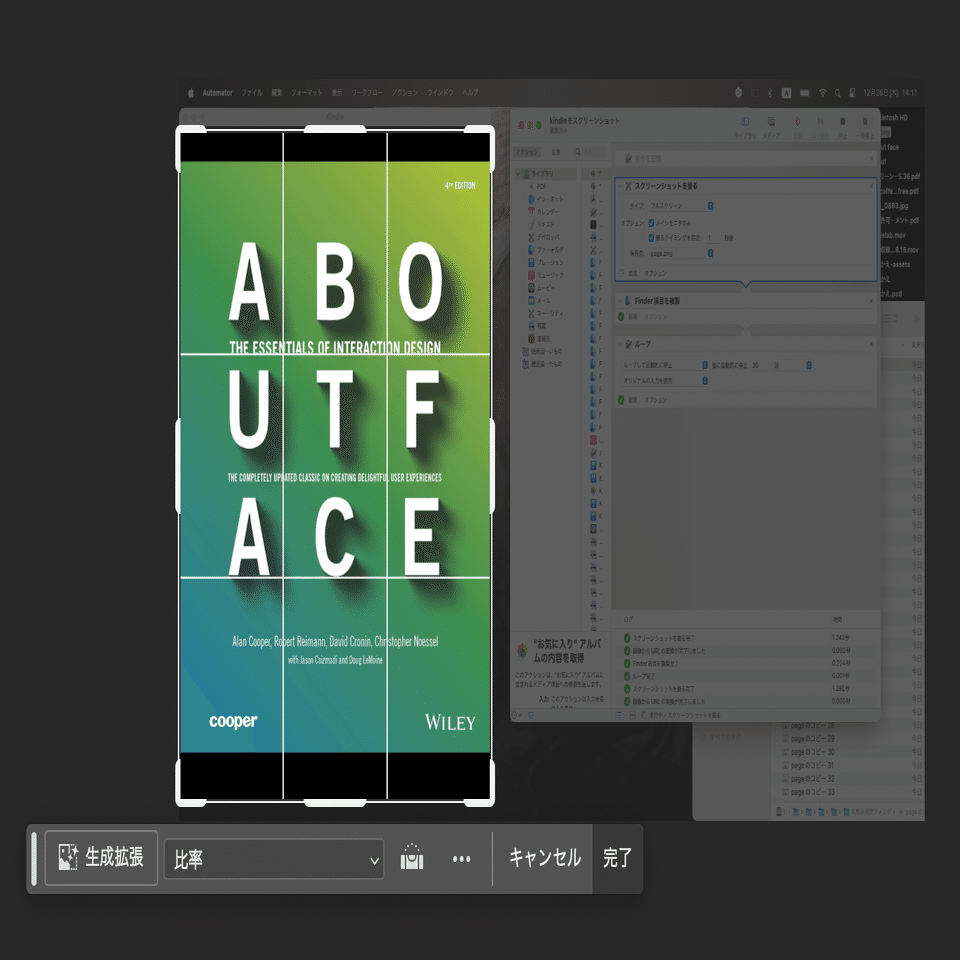Open the ファイル menu in the menu bar

pos(252,93)
